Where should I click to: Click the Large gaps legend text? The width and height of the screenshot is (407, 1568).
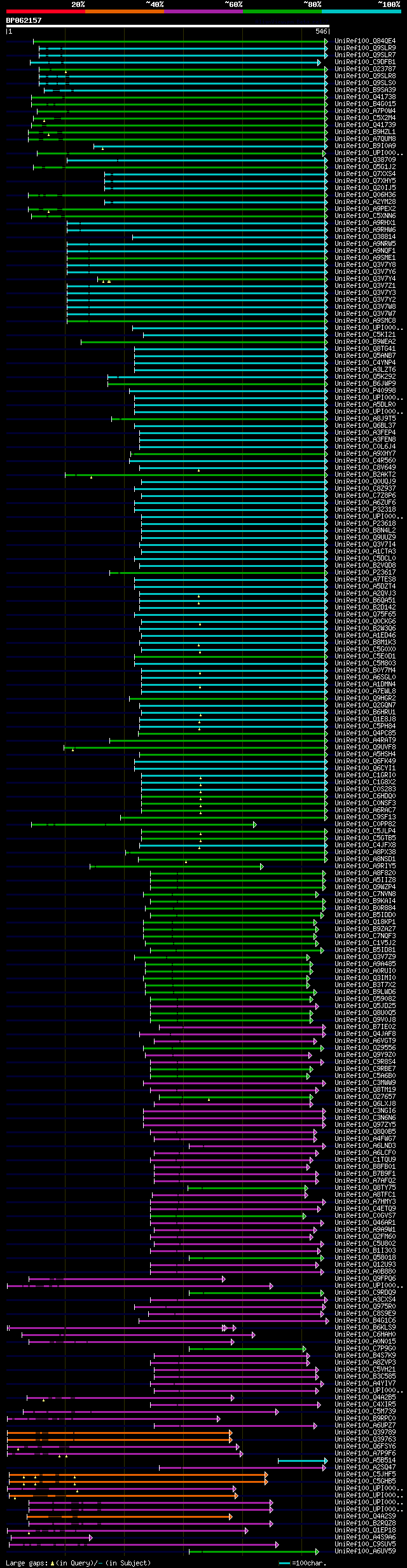point(78,1562)
